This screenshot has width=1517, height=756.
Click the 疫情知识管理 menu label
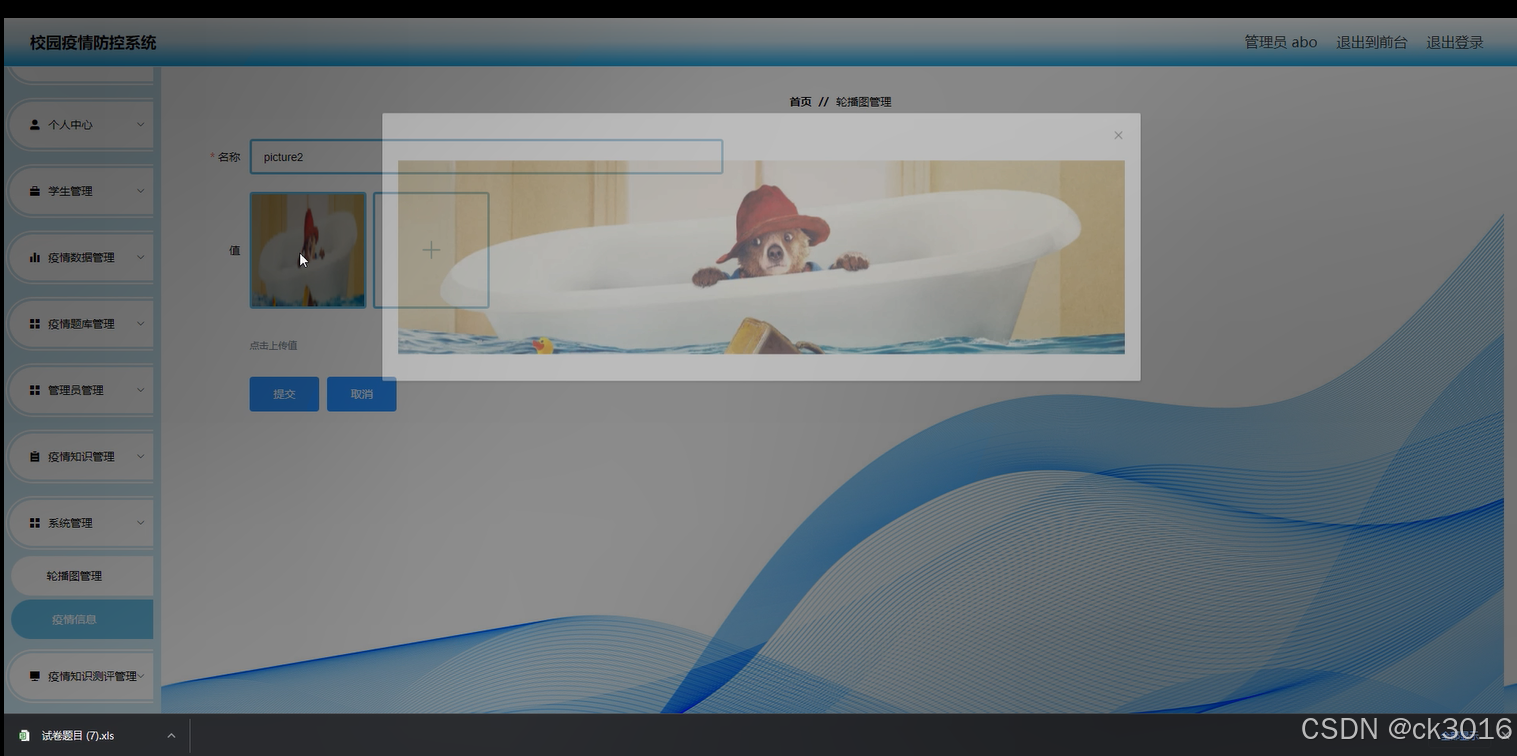coord(81,457)
